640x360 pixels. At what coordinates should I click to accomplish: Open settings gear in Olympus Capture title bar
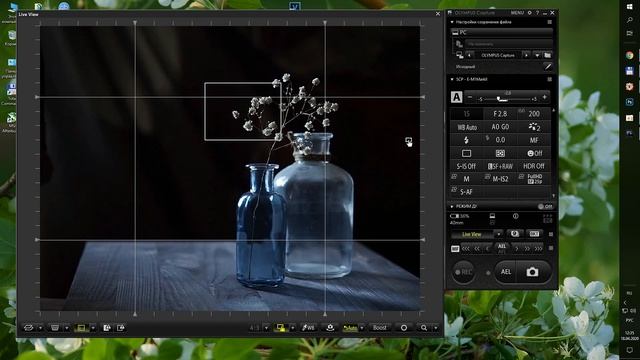(x=530, y=13)
